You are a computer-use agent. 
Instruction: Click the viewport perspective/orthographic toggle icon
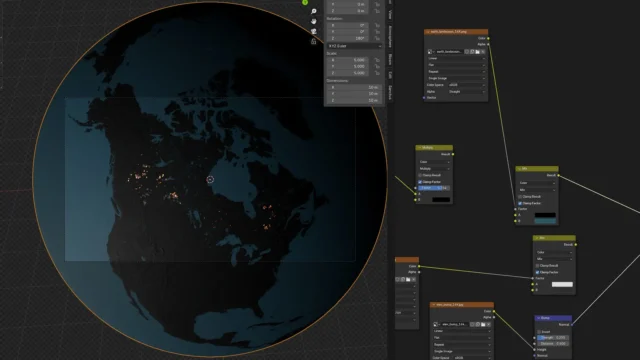pos(313,41)
